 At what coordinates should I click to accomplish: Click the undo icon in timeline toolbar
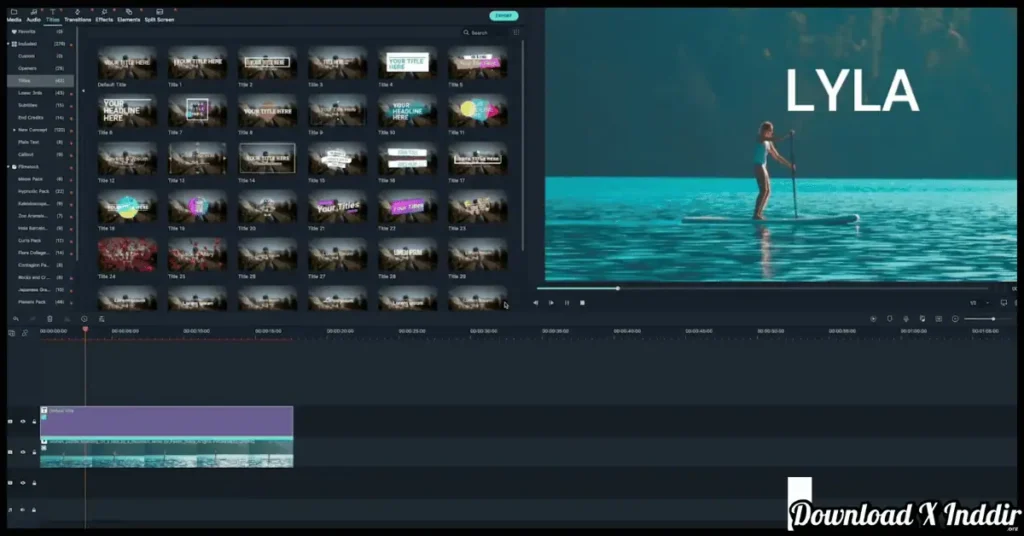(x=16, y=319)
